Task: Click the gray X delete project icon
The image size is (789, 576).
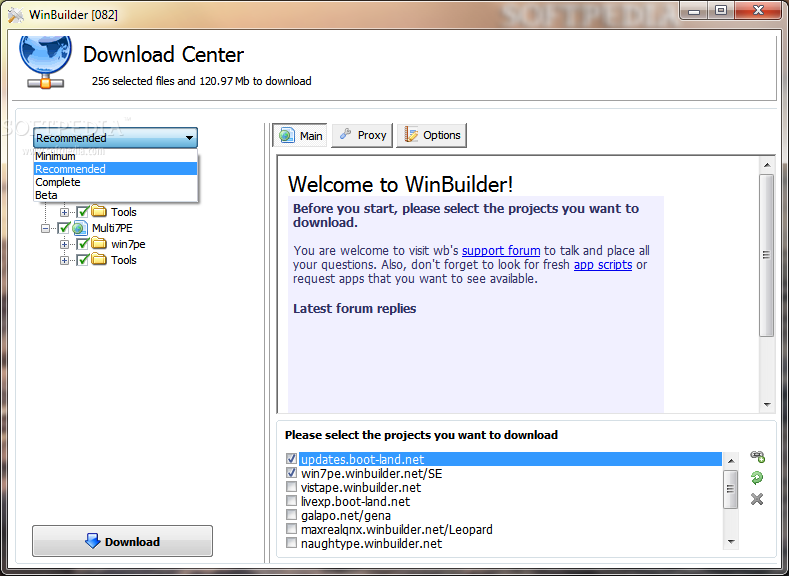Action: tap(757, 499)
